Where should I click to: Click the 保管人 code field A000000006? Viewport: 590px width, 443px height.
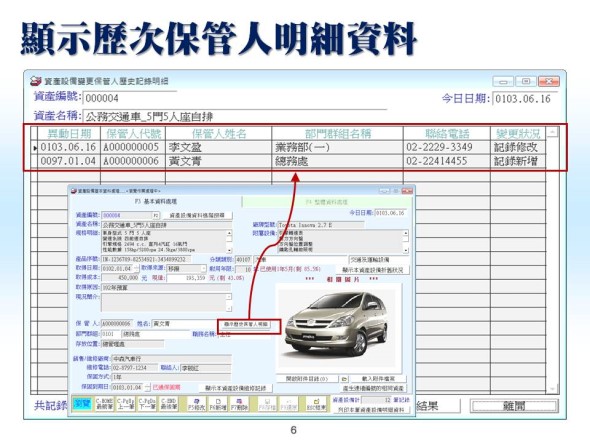[x=117, y=324]
